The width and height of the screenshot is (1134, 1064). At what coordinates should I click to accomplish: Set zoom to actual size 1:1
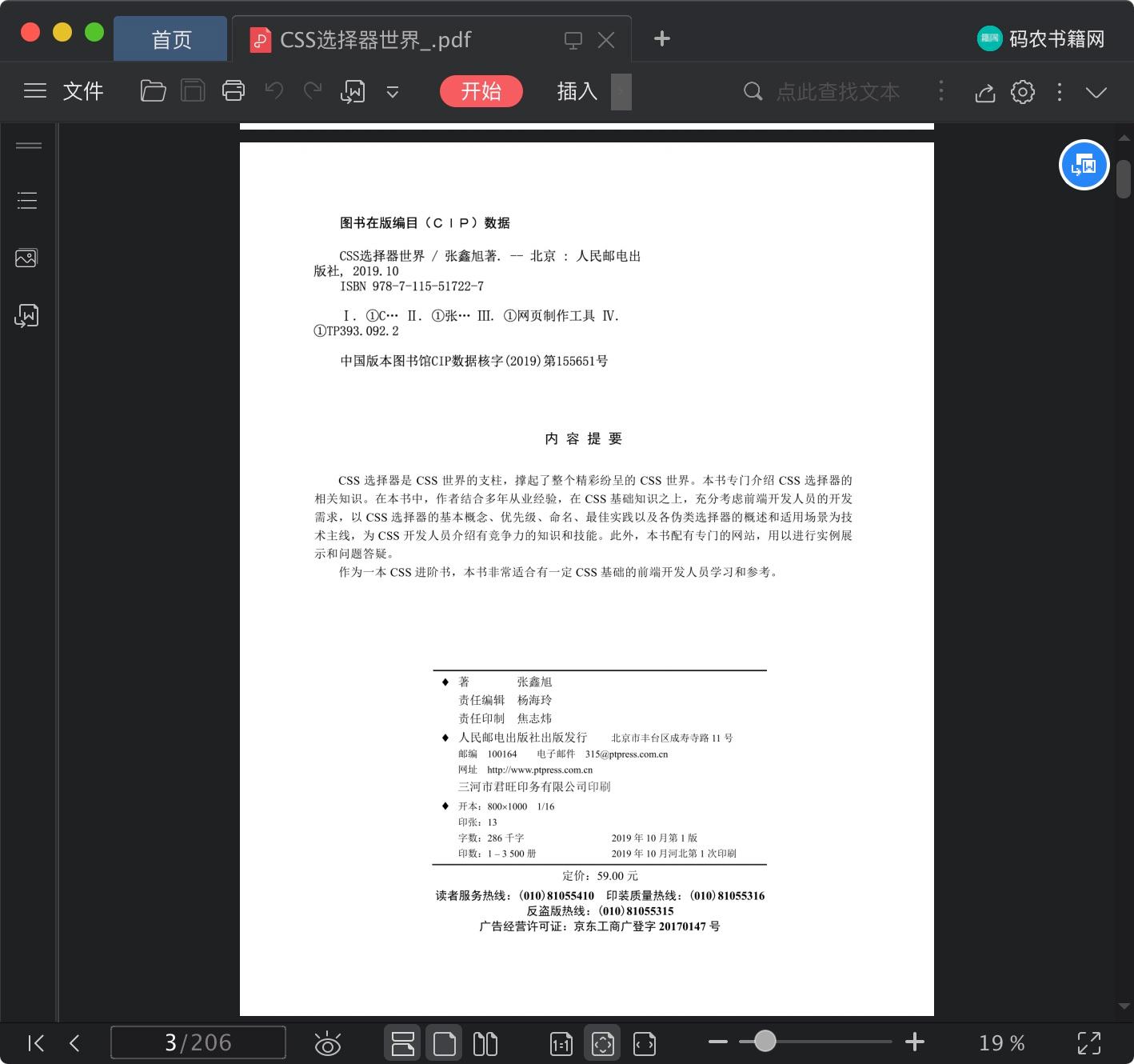point(561,1042)
